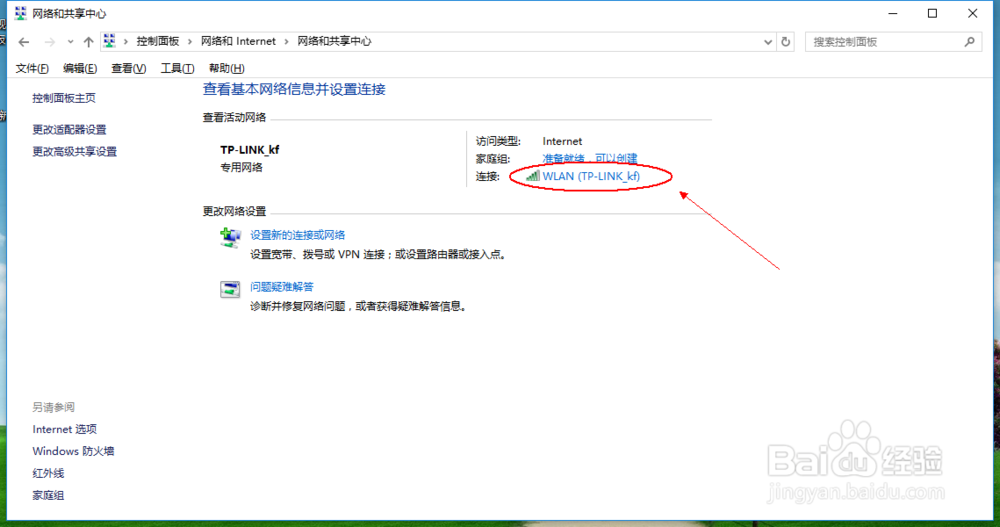Click 网络和共享中心 breadcrumb
This screenshot has width=1000, height=527.
click(334, 41)
